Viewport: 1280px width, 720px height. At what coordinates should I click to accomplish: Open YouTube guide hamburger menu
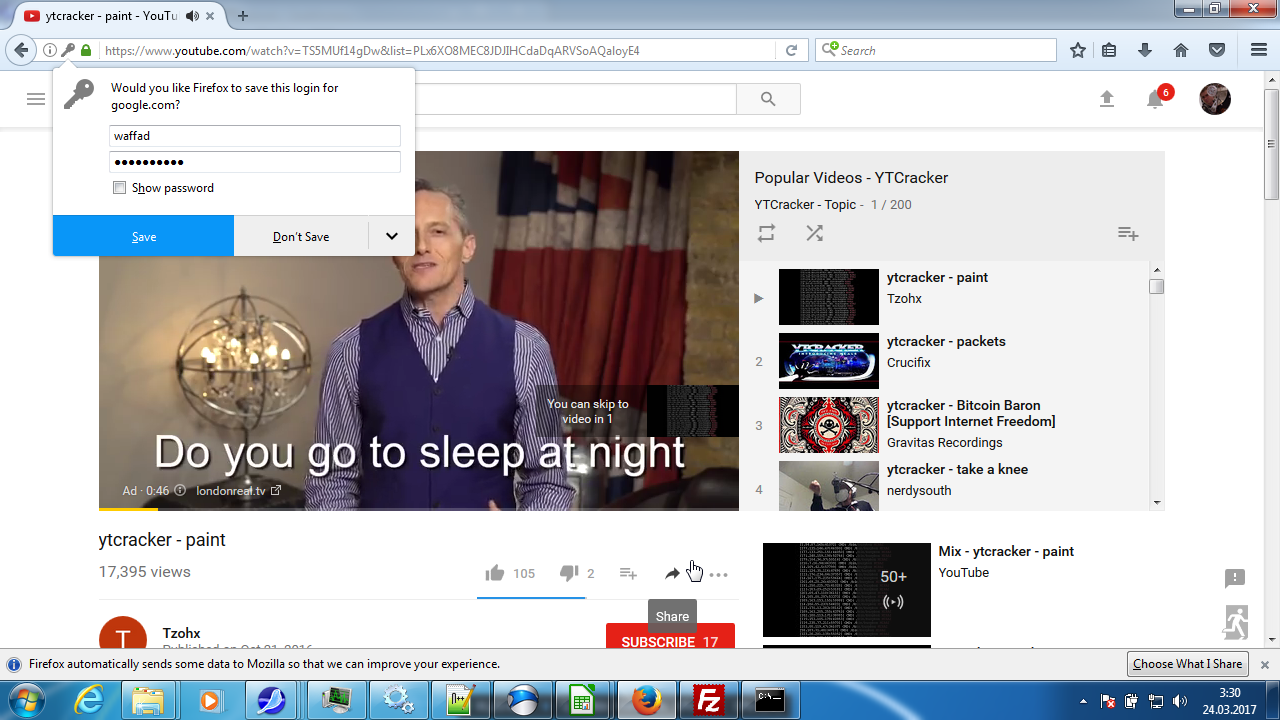click(36, 99)
